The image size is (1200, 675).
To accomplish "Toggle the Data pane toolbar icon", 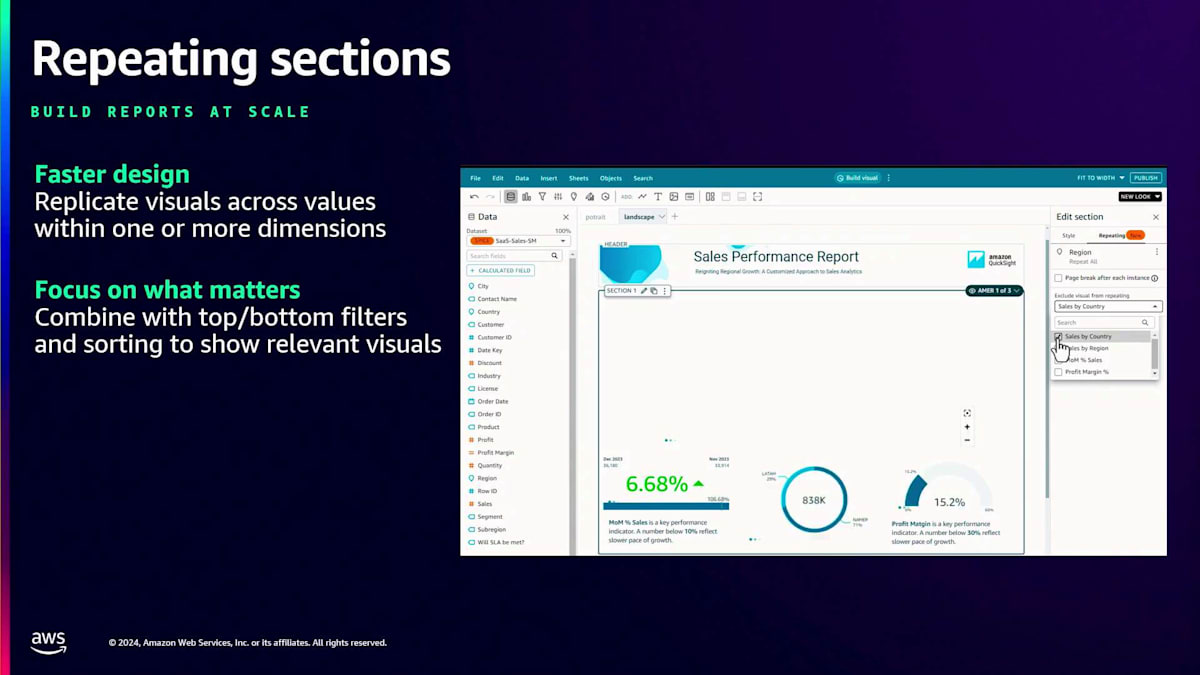I will [511, 197].
